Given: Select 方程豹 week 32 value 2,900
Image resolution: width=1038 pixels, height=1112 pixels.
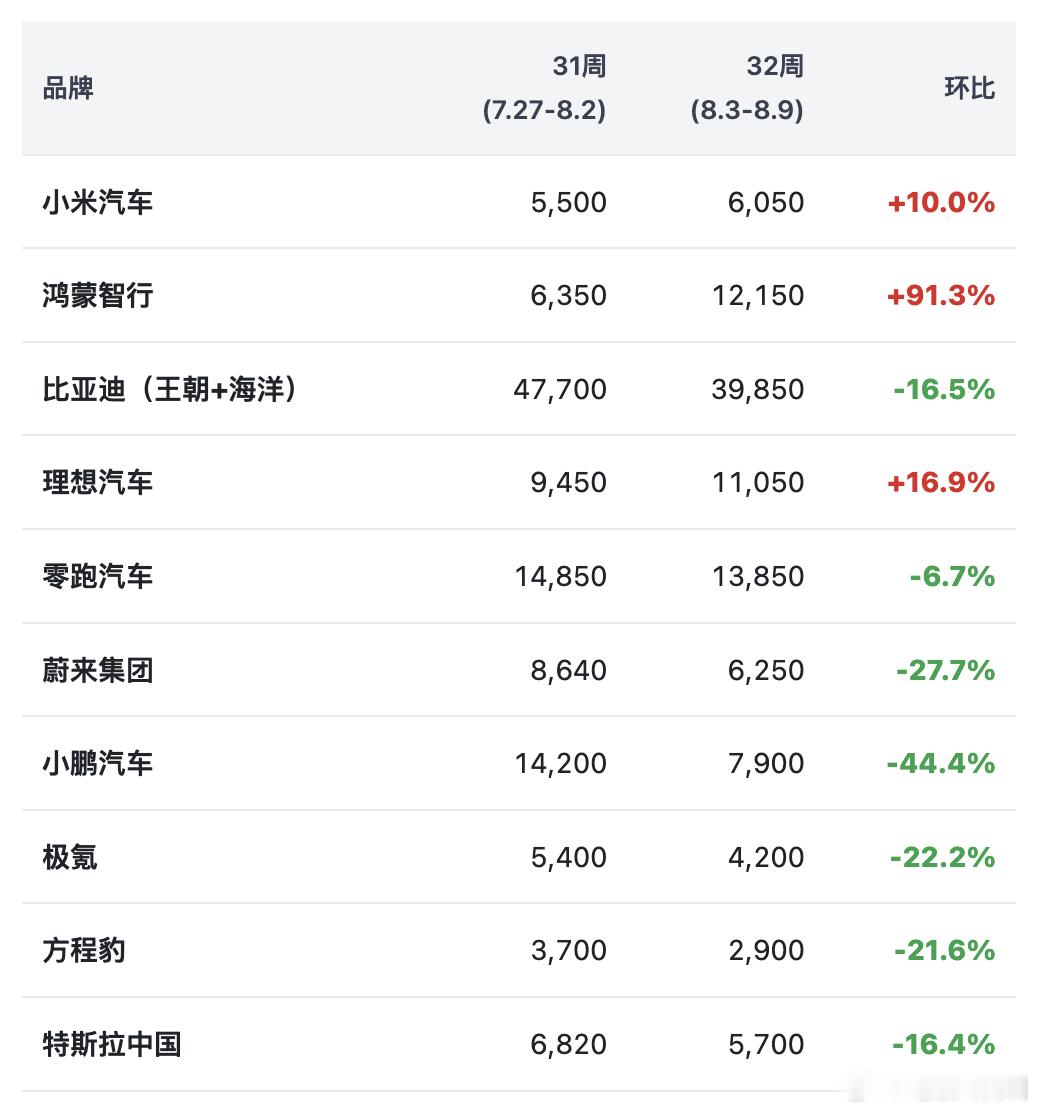Looking at the screenshot, I should click(766, 951).
